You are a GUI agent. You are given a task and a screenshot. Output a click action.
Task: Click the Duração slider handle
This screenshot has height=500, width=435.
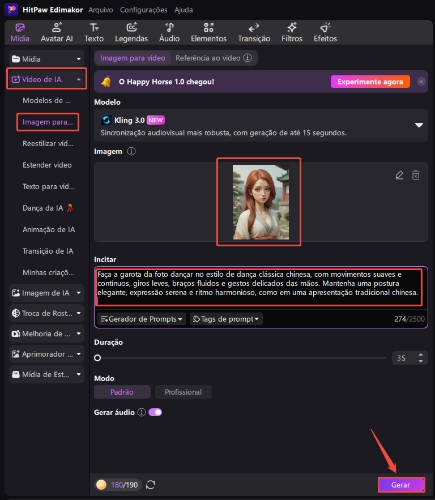click(x=97, y=358)
